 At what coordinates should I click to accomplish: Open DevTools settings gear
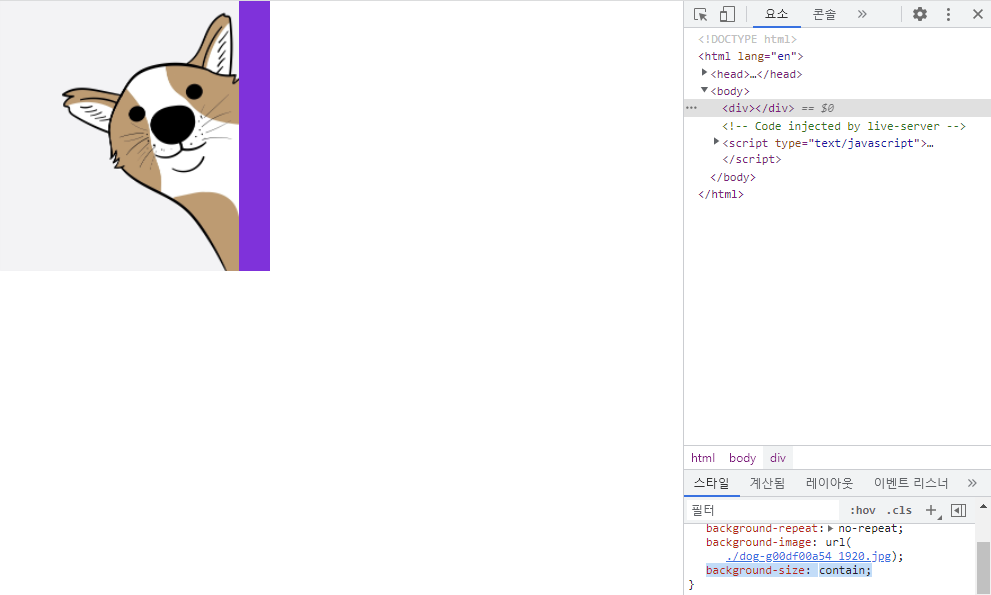pos(920,14)
